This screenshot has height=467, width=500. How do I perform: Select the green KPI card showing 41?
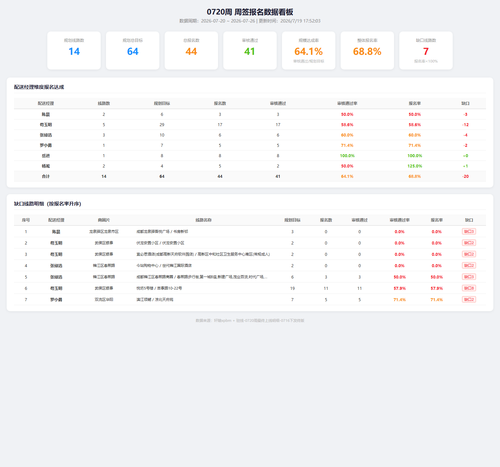(250, 51)
